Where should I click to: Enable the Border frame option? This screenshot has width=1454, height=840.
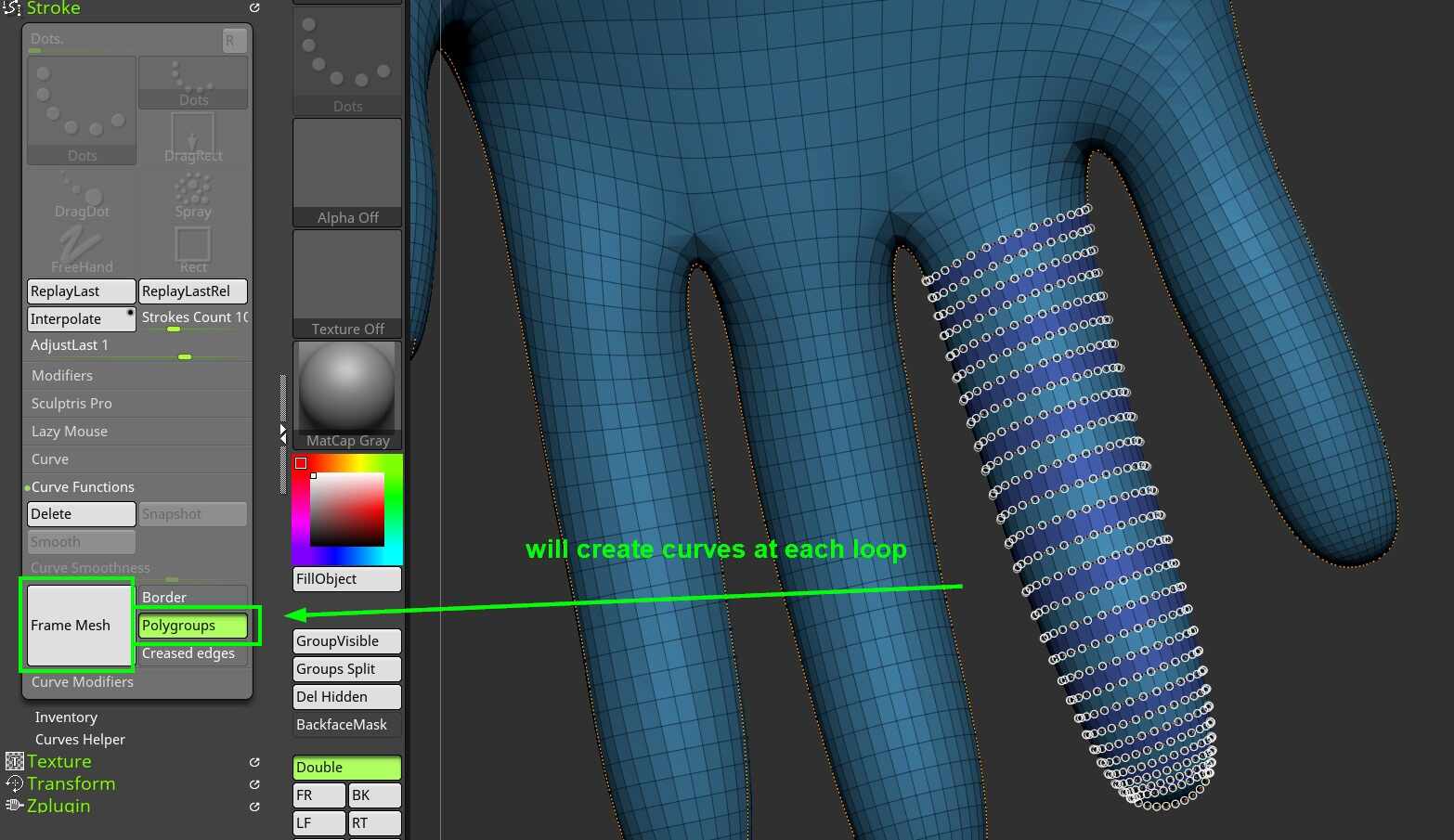(193, 597)
